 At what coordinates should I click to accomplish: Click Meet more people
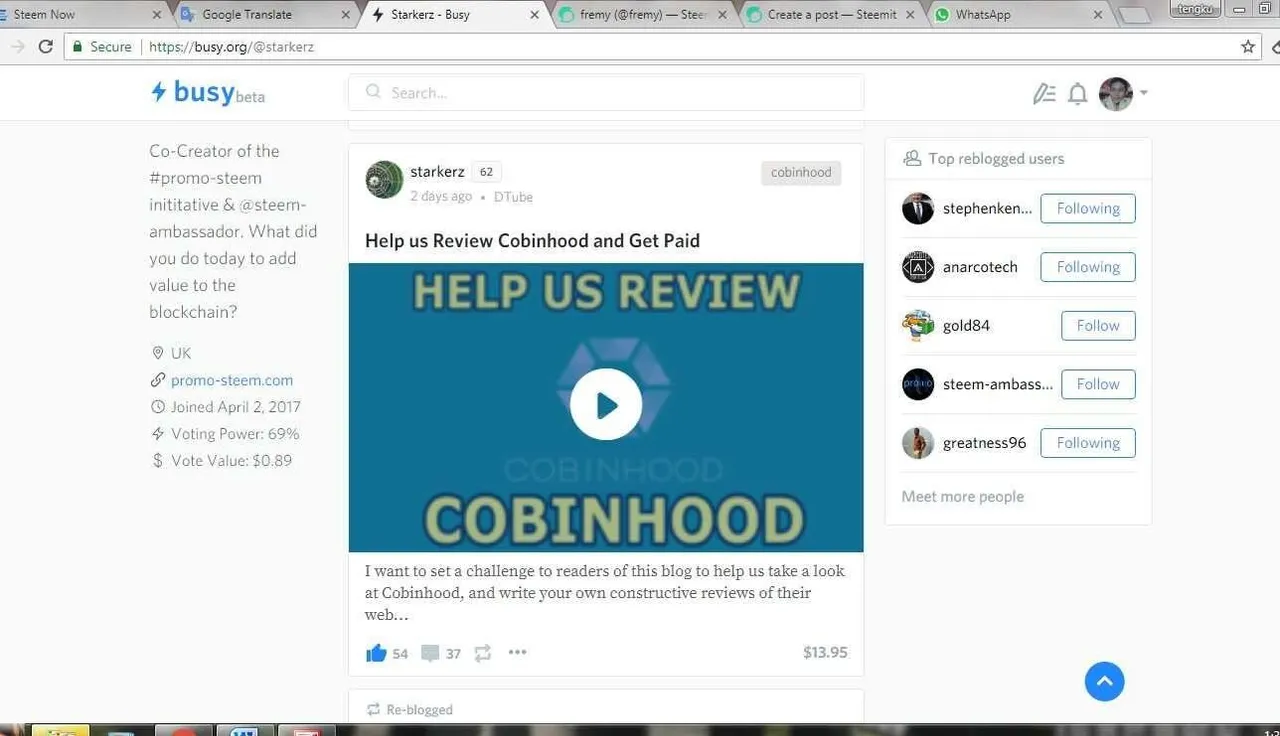[962, 496]
